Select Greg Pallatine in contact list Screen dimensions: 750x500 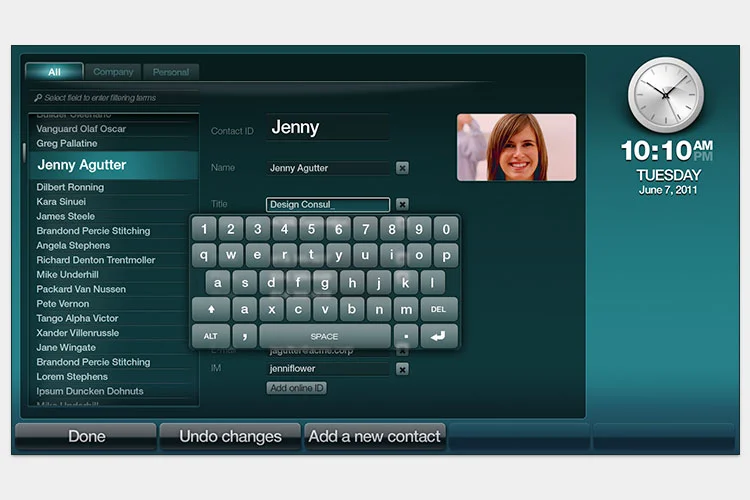coord(114,144)
